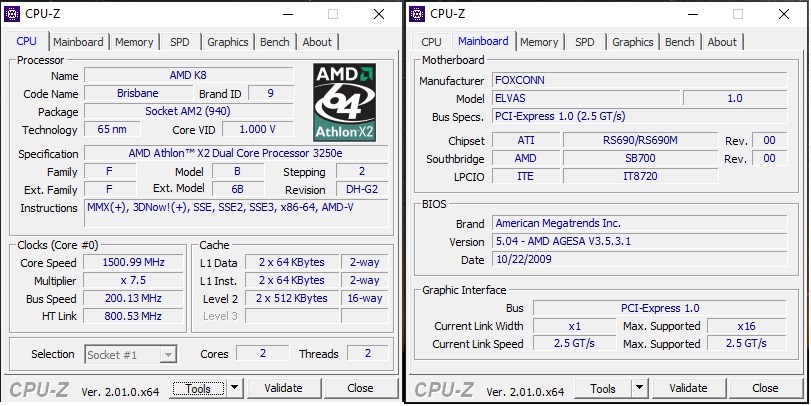811x406 pixels.
Task: Click Close button in right Mainboard window
Action: click(x=765, y=388)
